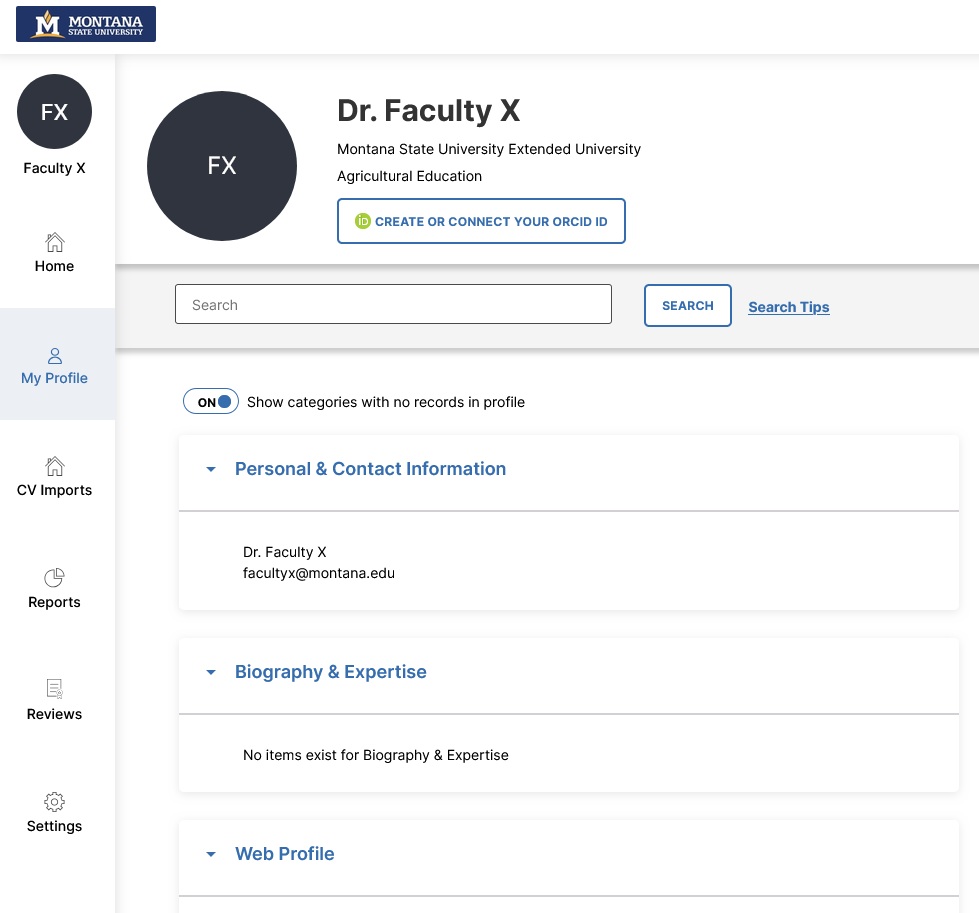
Task: Click Dr. Faculty X in contact section
Action: tap(284, 552)
